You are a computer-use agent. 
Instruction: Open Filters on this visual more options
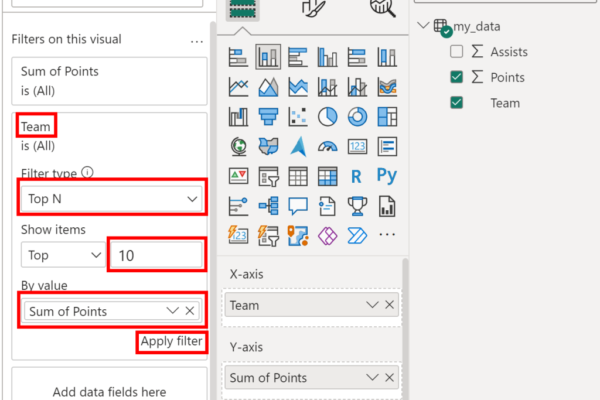[197, 41]
